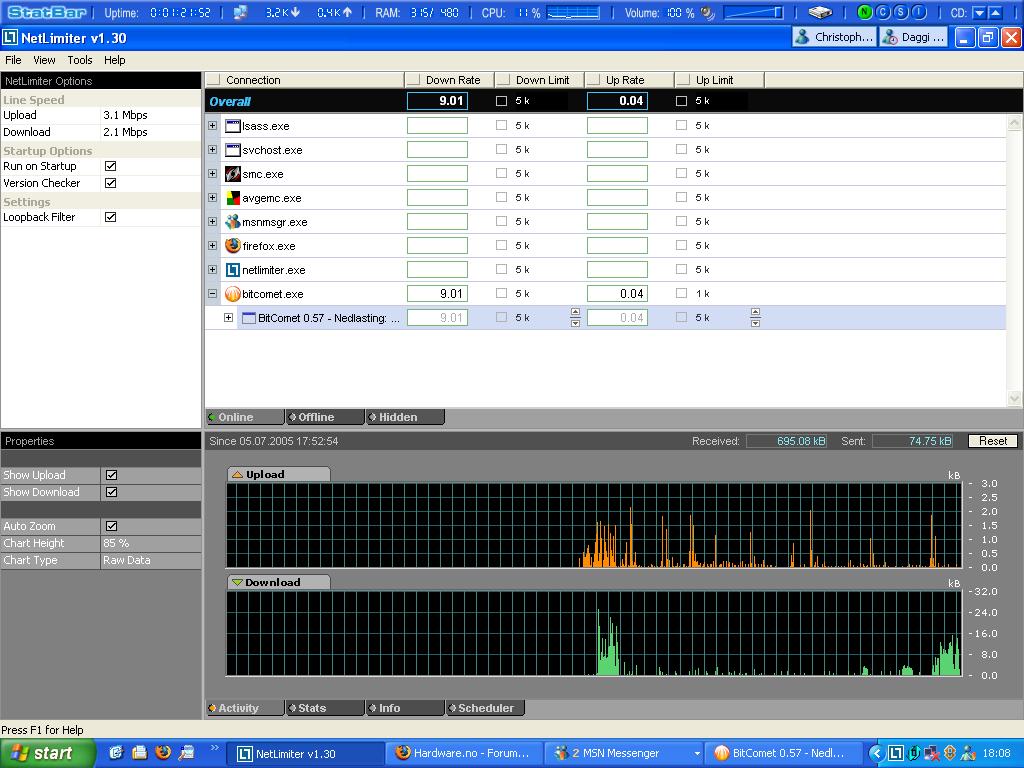Image resolution: width=1024 pixels, height=768 pixels.
Task: Open Firefox from quick launch
Action: point(163,752)
